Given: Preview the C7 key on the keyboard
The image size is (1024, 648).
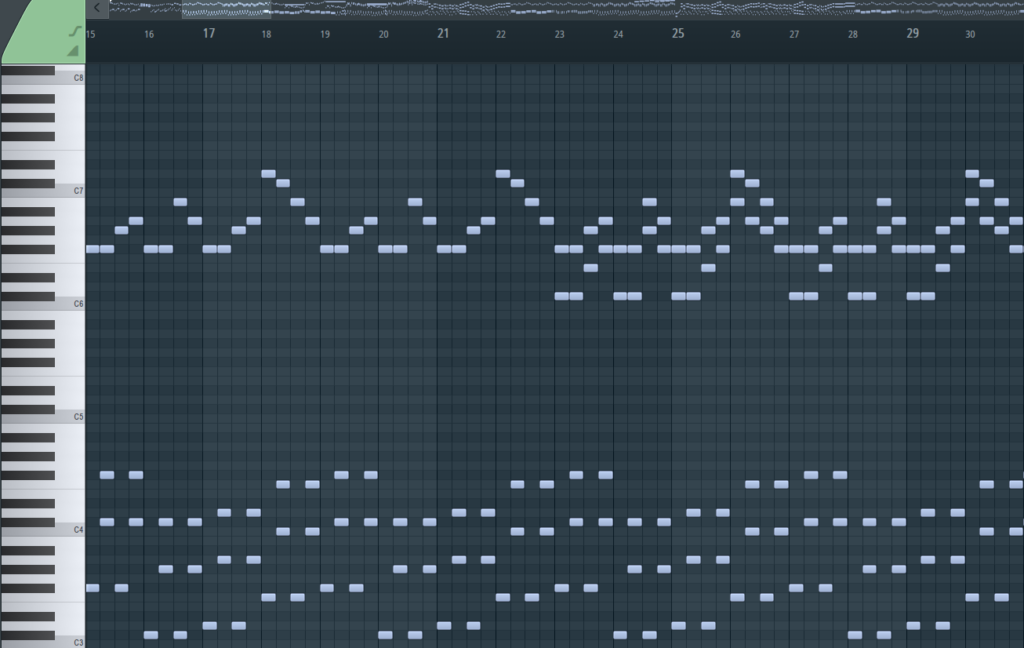Looking at the screenshot, I should (40, 190).
